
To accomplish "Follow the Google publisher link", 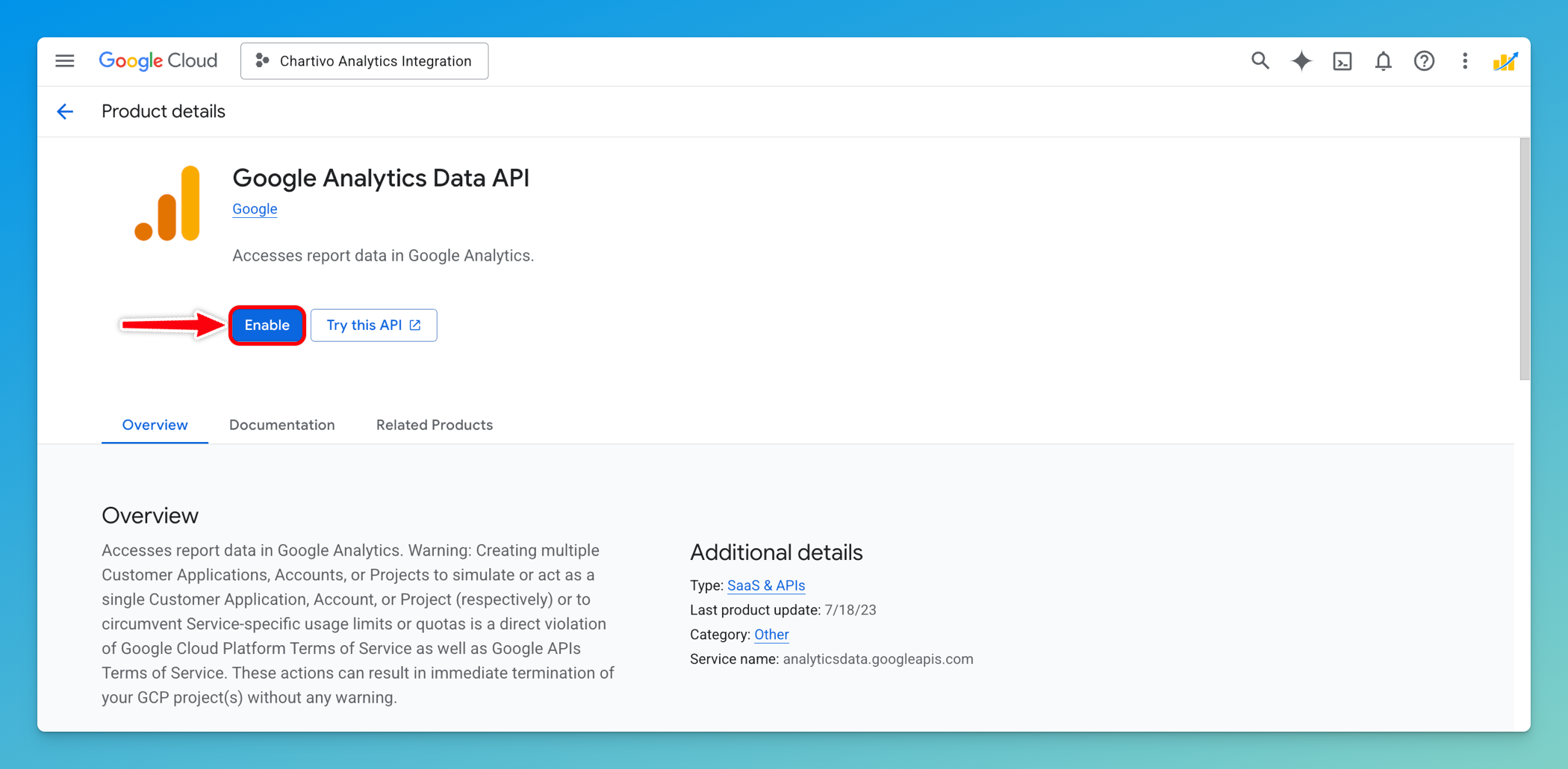I will coord(254,208).
